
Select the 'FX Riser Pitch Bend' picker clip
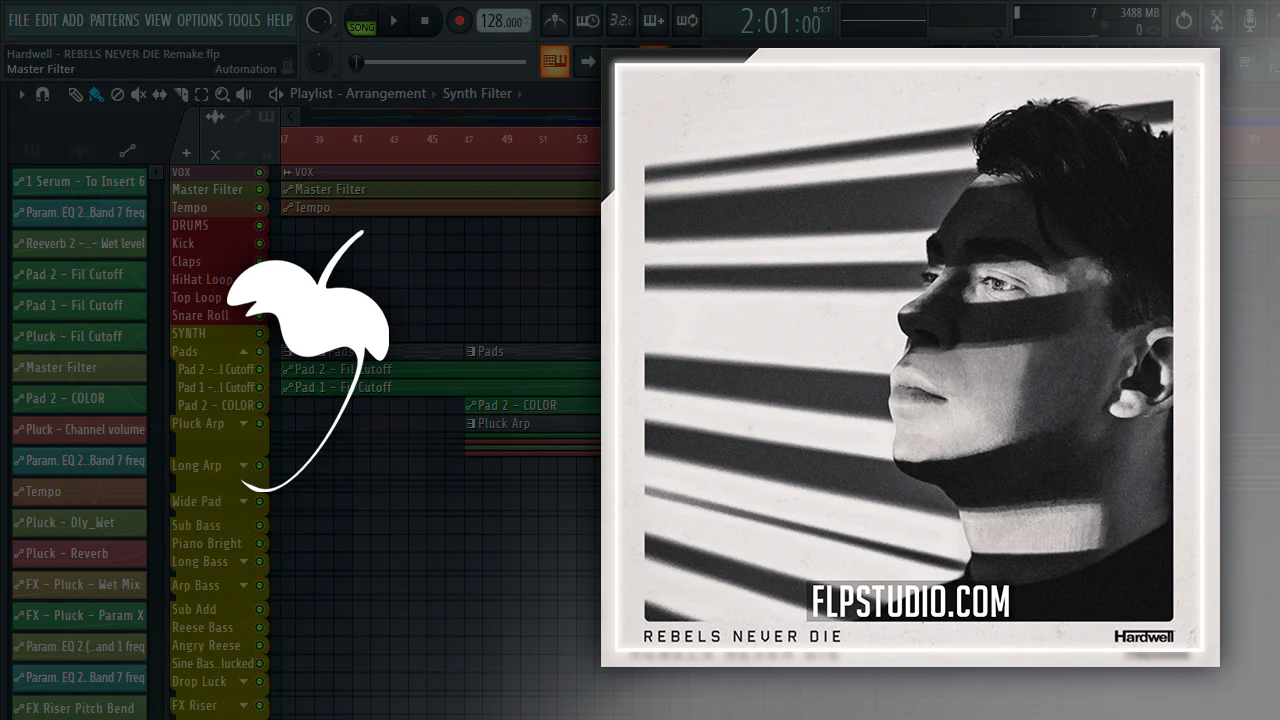click(x=80, y=708)
